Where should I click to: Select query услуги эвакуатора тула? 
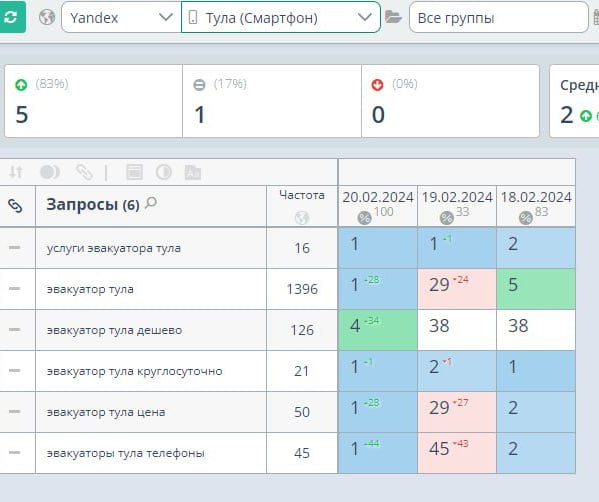[113, 248]
